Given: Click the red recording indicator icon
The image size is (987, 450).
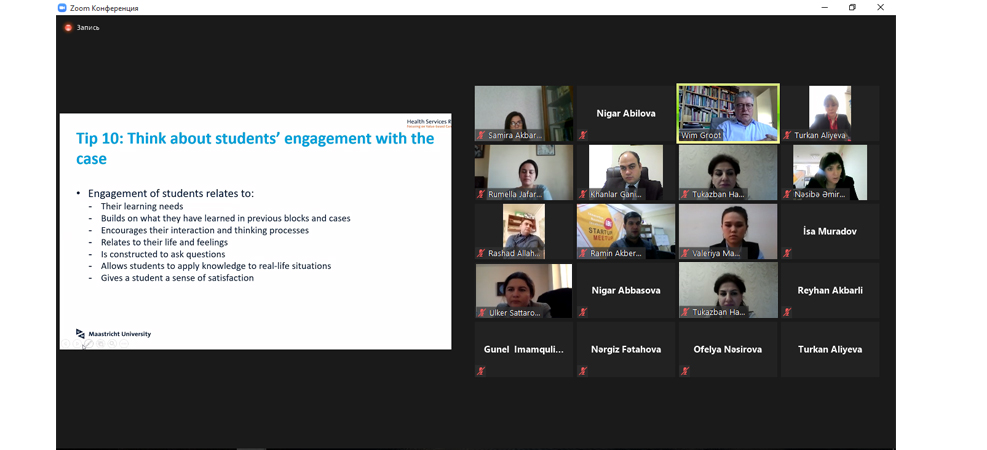Looking at the screenshot, I should [68, 28].
